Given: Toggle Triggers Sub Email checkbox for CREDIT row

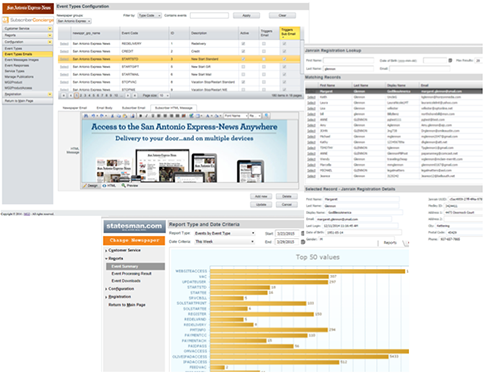Looking at the screenshot, I should coord(284,51).
